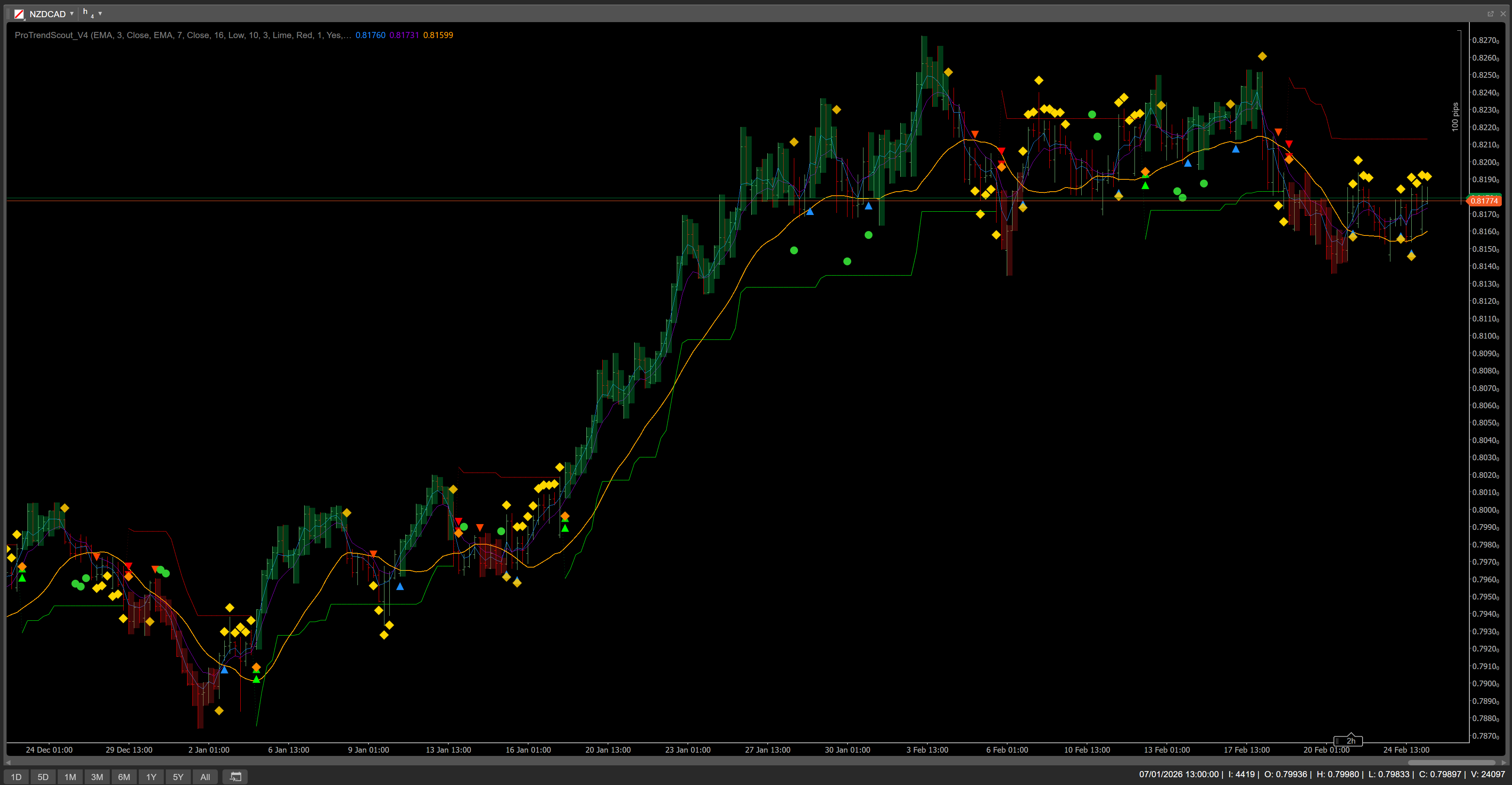Viewport: 1512px width, 785px height.
Task: Switch zoom range to 1M
Action: click(70, 777)
